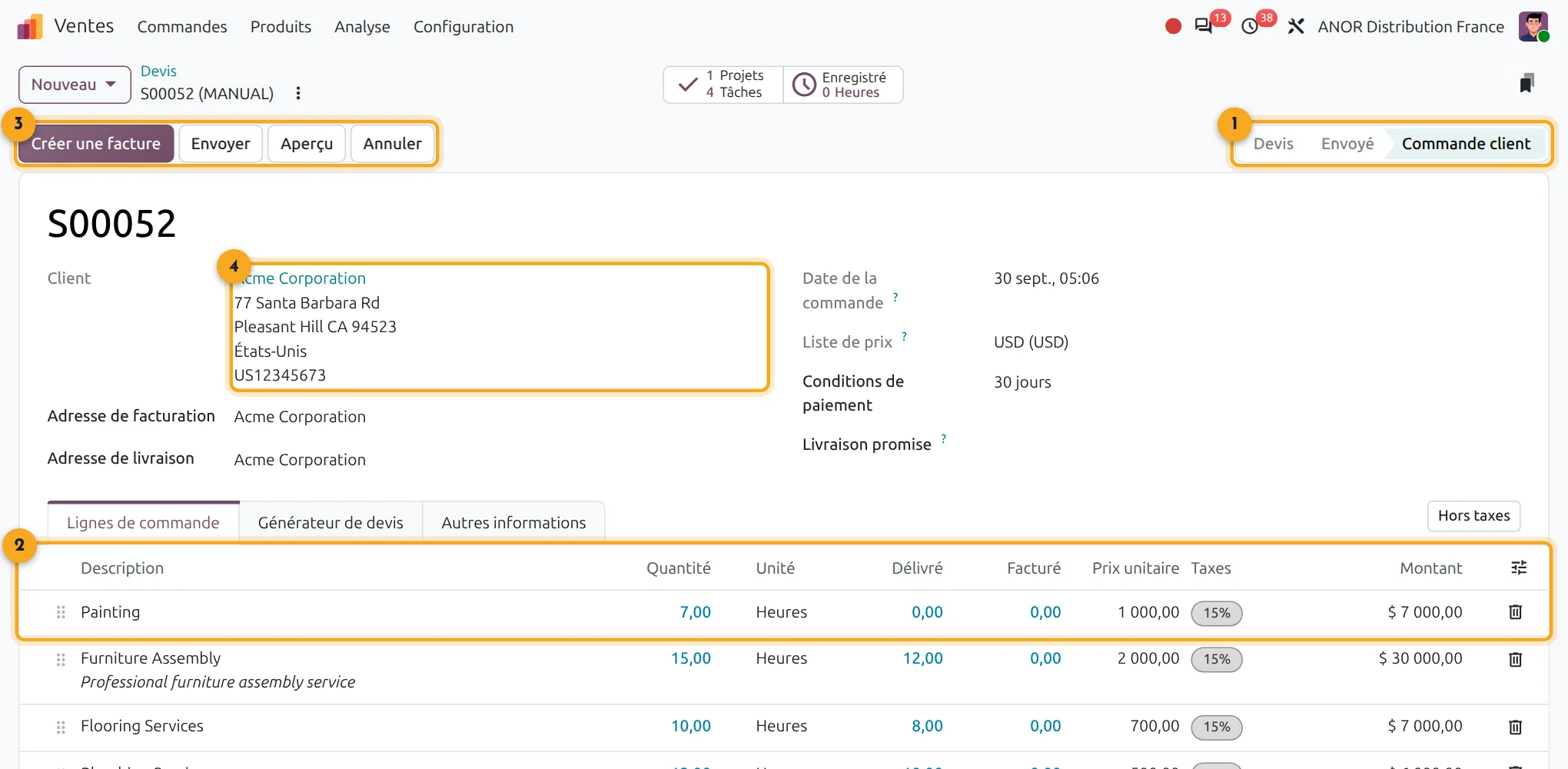The image size is (1568, 769).
Task: Click the Envoyer button
Action: tap(221, 144)
